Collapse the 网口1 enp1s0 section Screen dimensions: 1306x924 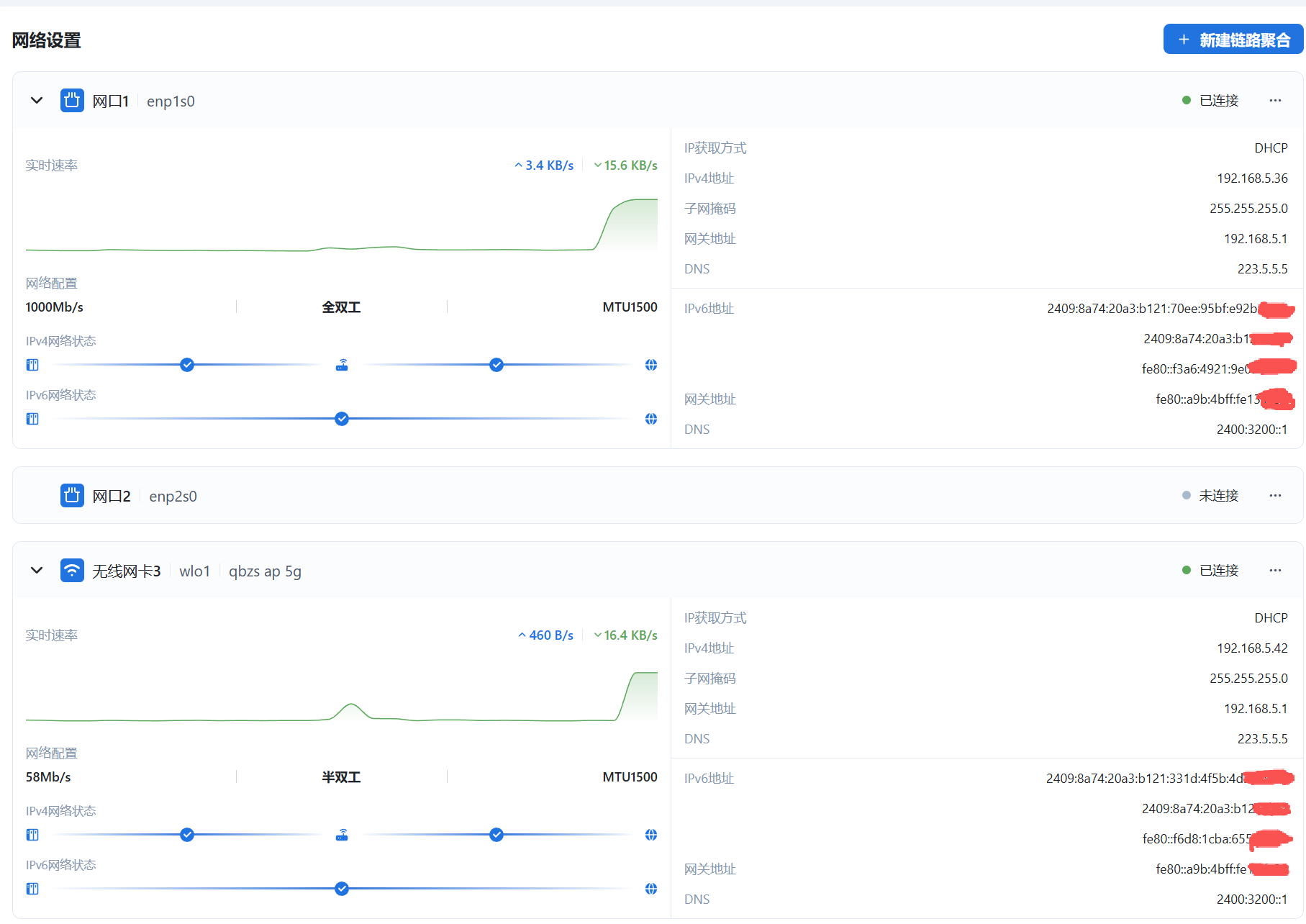pos(37,101)
